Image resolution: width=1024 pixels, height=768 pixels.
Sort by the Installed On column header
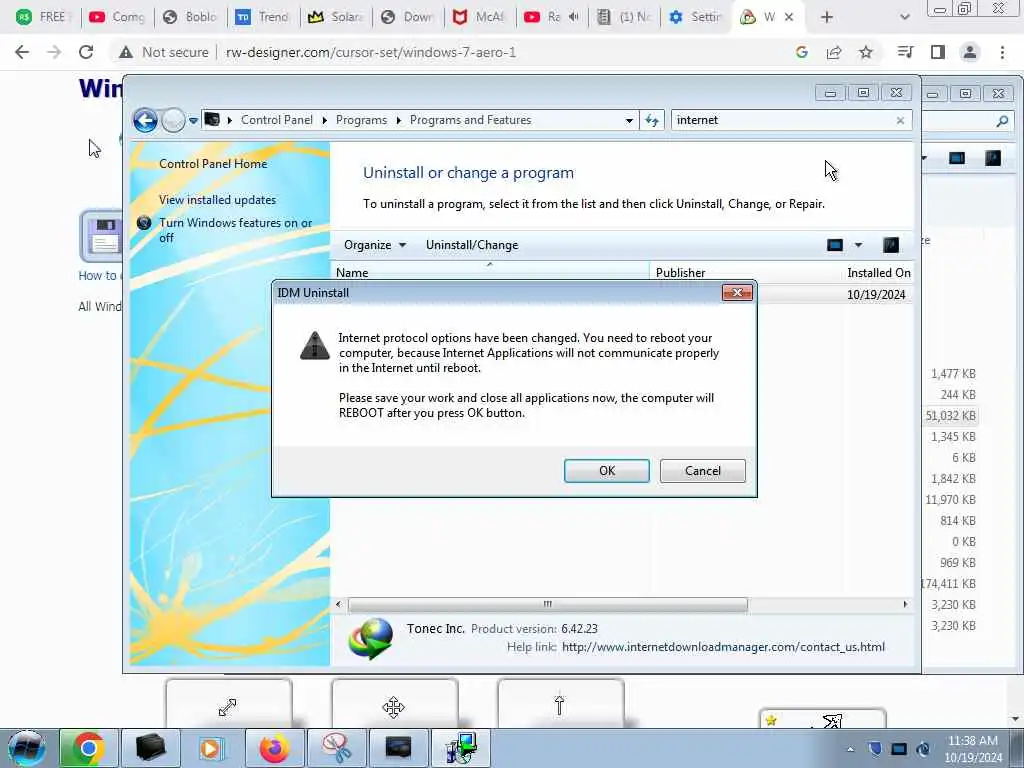[x=878, y=272]
